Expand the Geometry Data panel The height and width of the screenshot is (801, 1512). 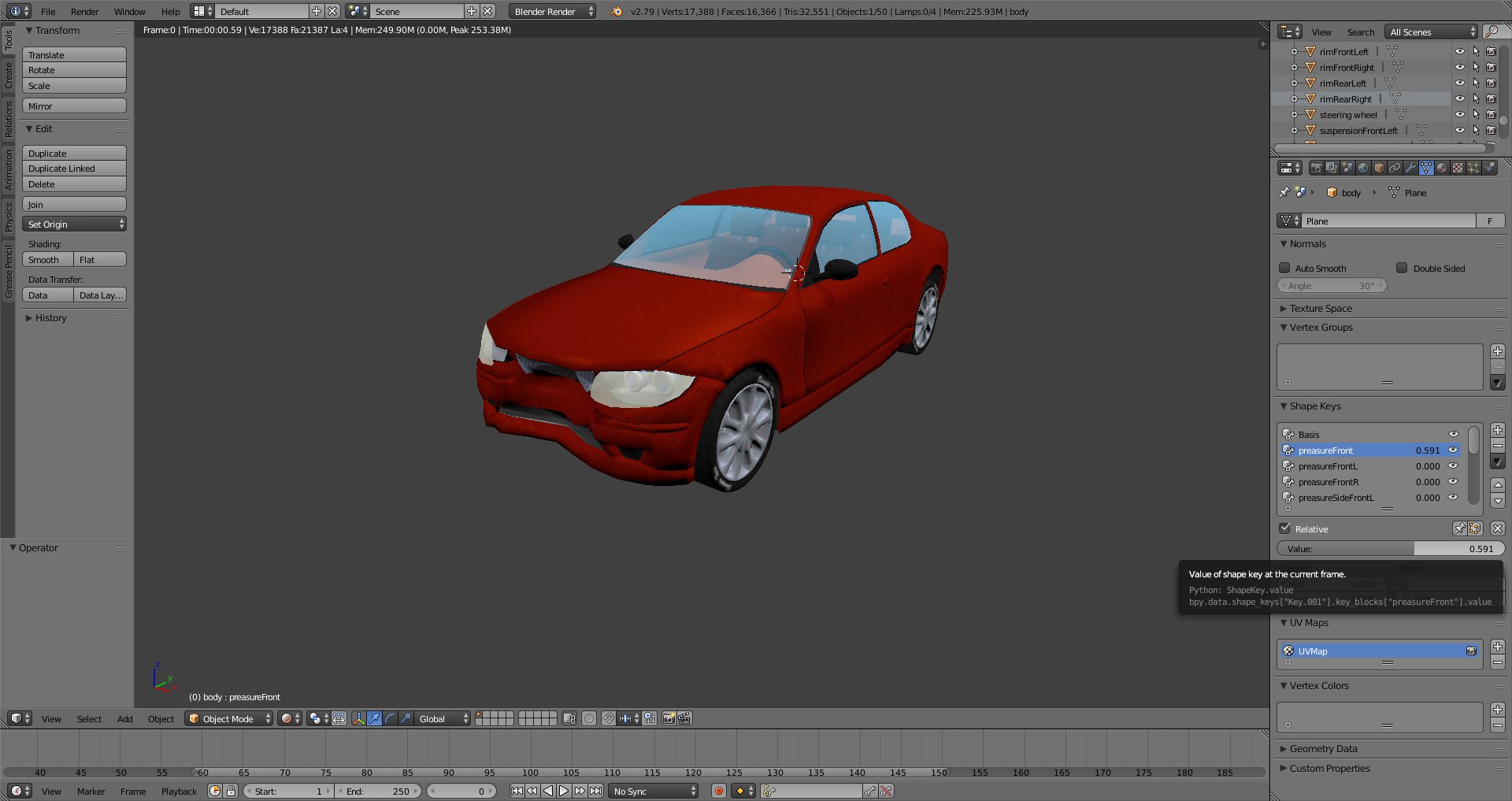(1323, 748)
